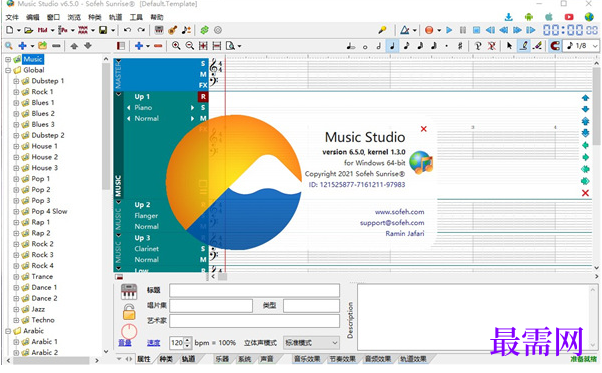Collapse the Global folder
Viewport: 602px width, 373px height.
8,70
